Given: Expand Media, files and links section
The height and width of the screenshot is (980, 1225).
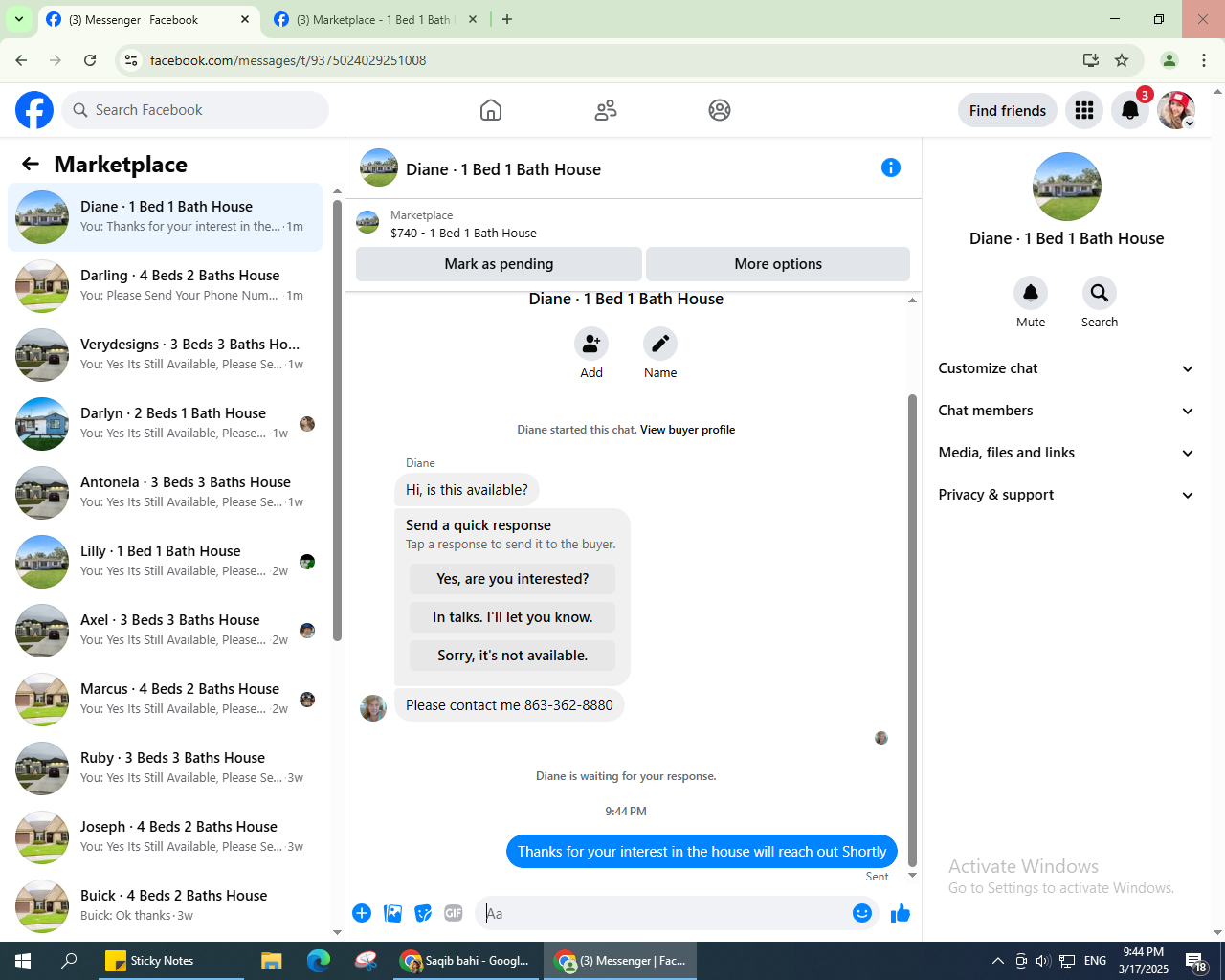Looking at the screenshot, I should (1066, 453).
